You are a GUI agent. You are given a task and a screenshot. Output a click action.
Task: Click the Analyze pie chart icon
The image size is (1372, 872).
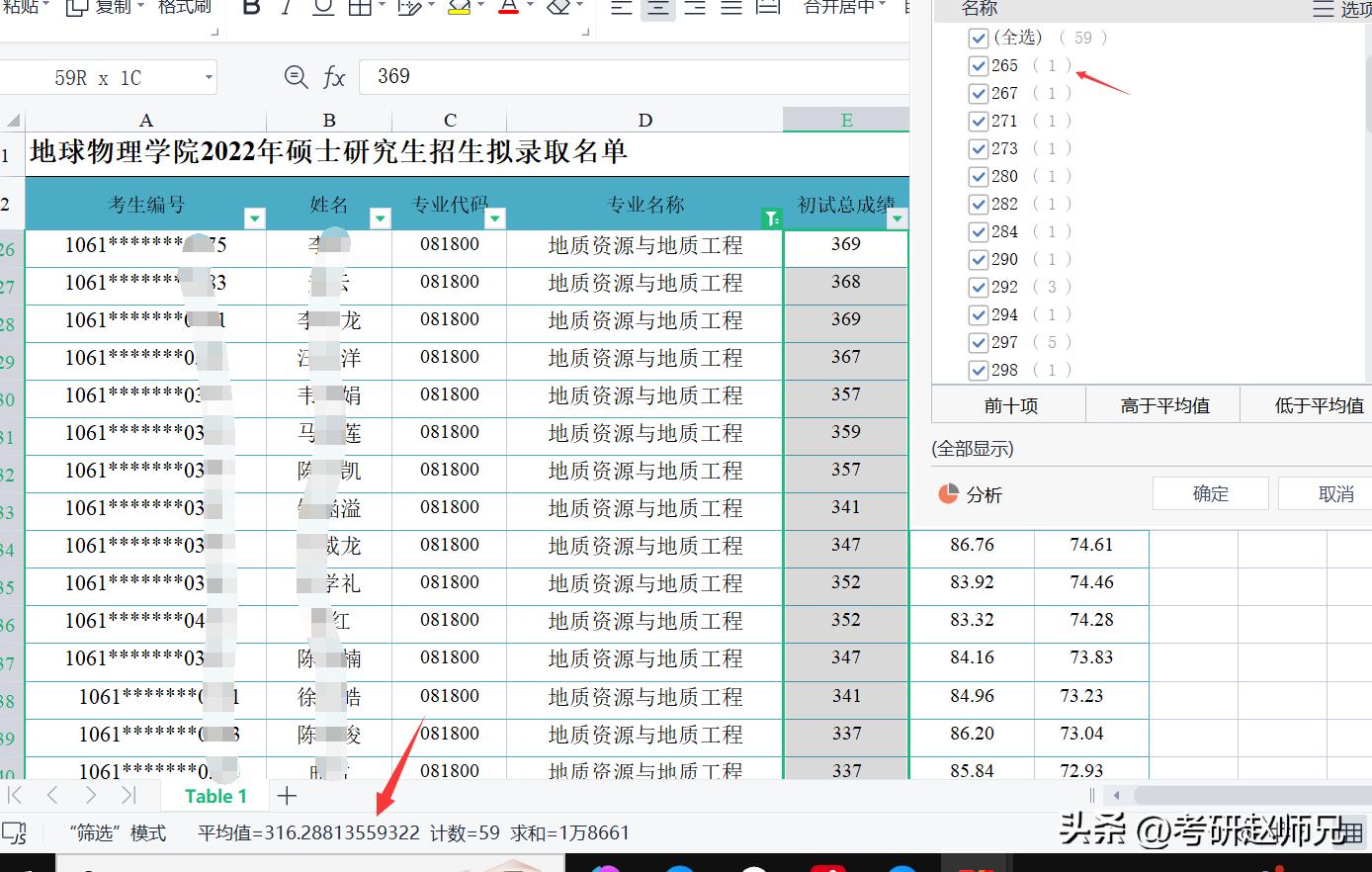coord(951,494)
